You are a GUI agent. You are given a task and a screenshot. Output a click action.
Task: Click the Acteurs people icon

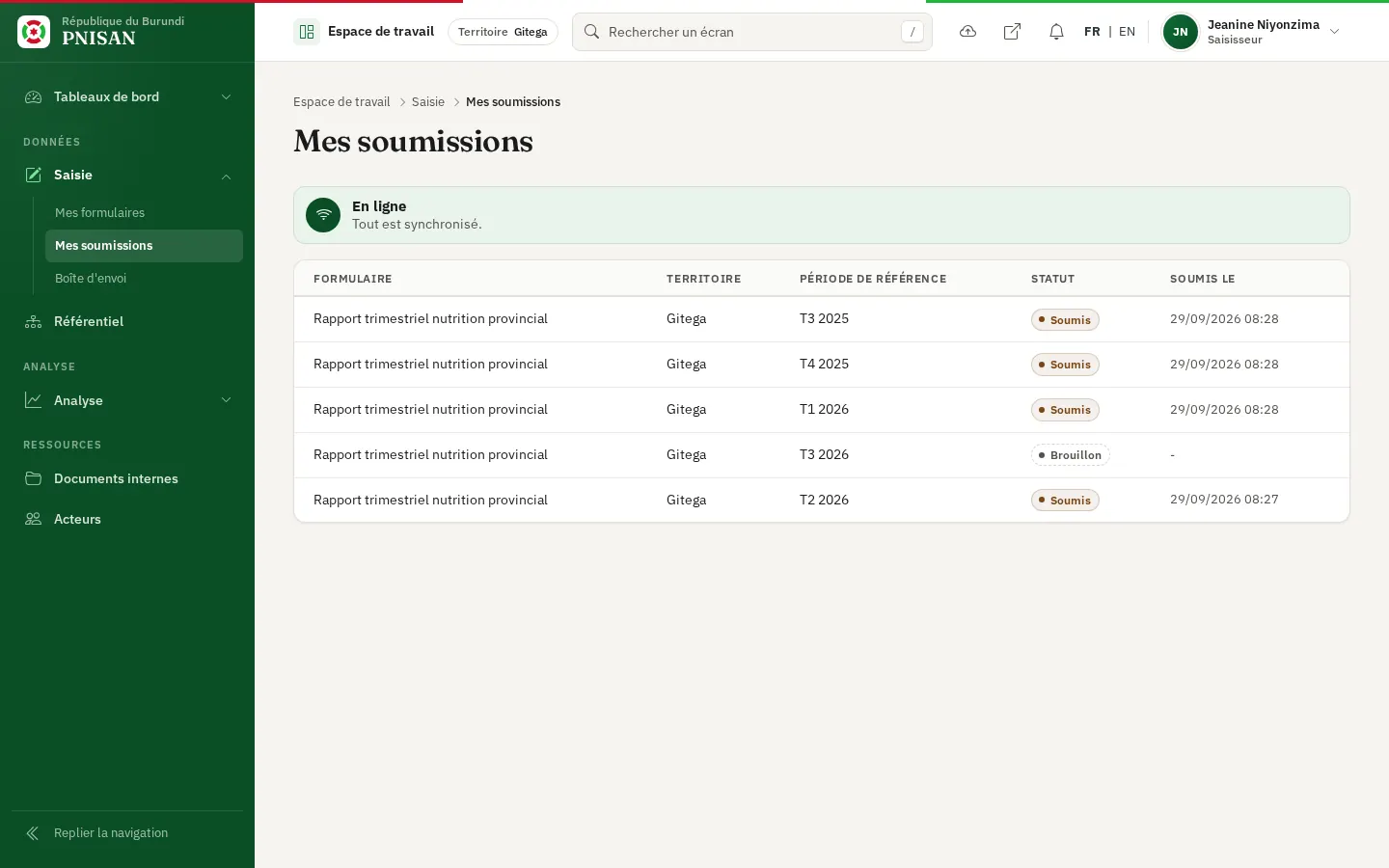coord(34,519)
